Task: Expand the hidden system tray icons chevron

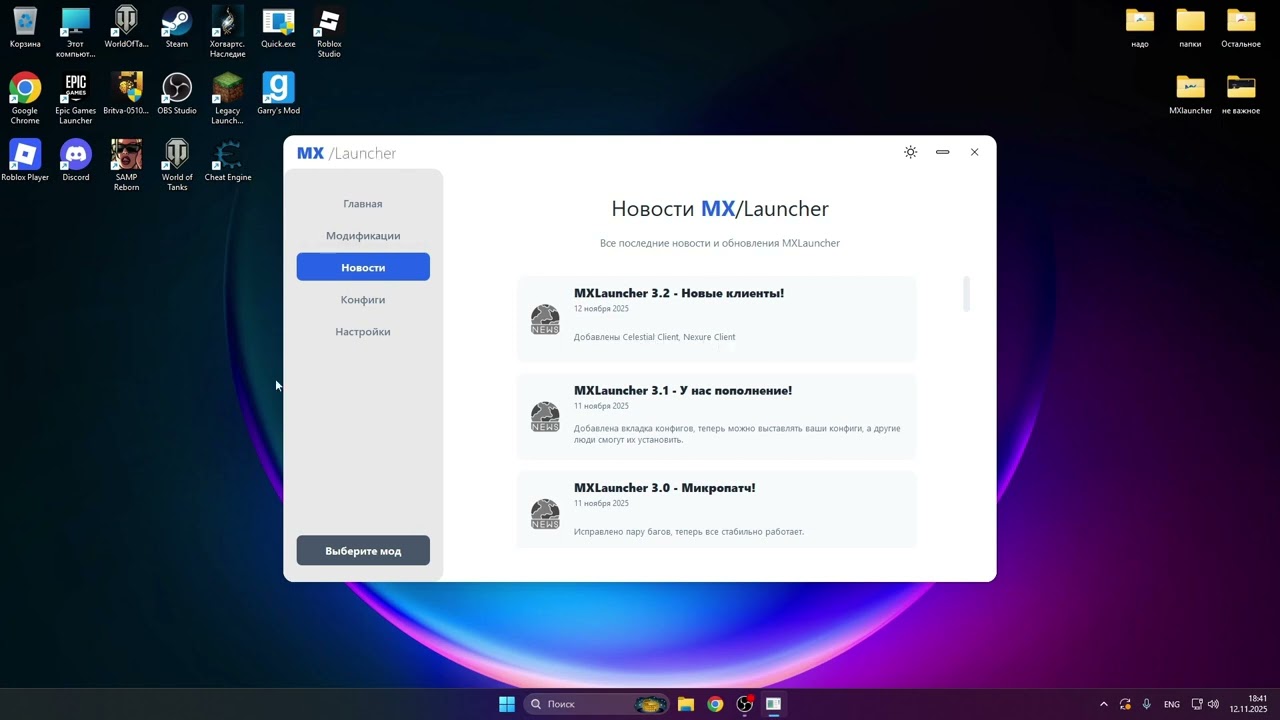Action: click(x=1104, y=704)
